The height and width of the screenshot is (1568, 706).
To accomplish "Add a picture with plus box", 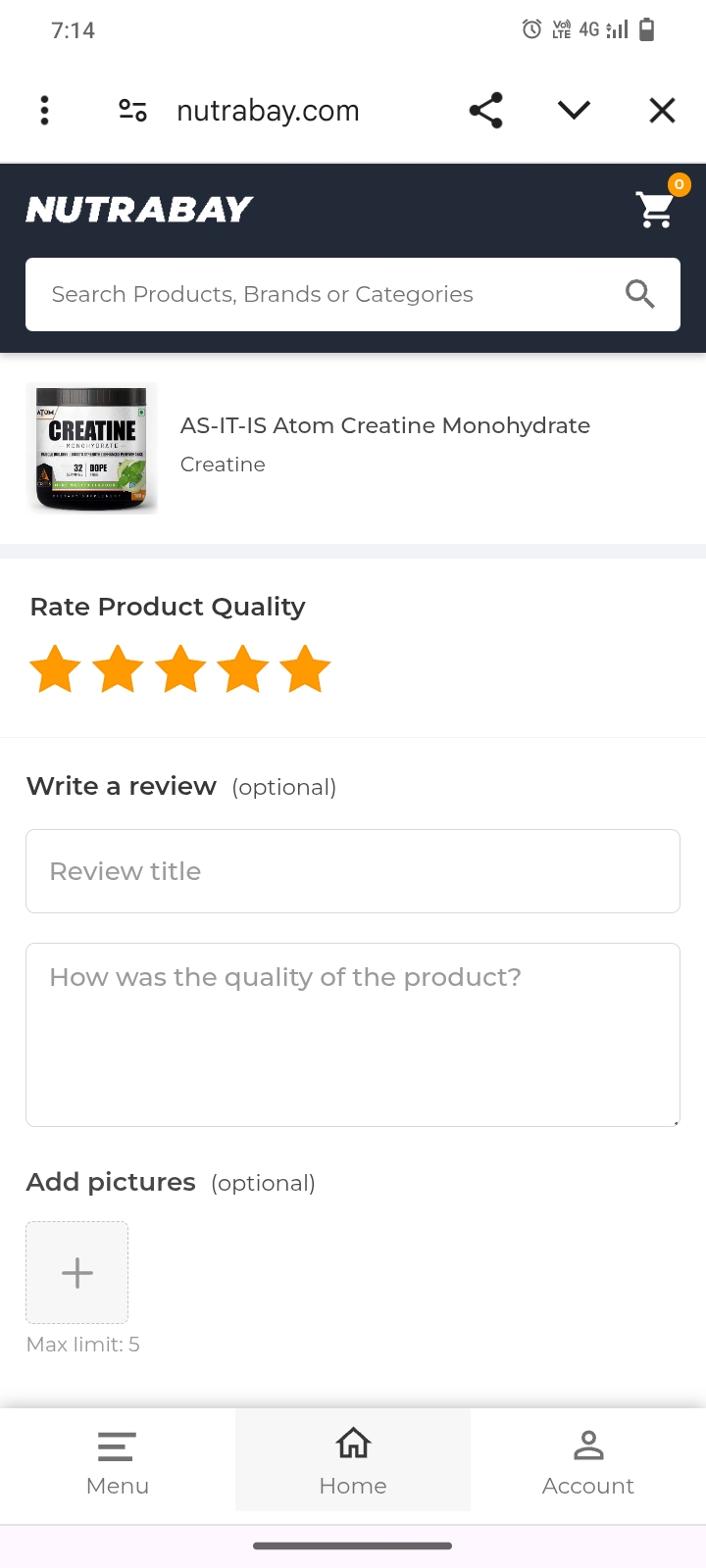I will point(77,1272).
